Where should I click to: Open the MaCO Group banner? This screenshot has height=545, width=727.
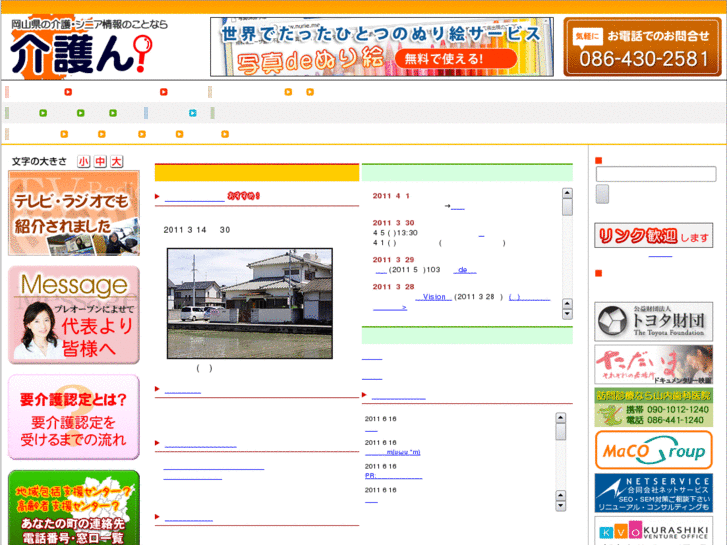point(654,450)
